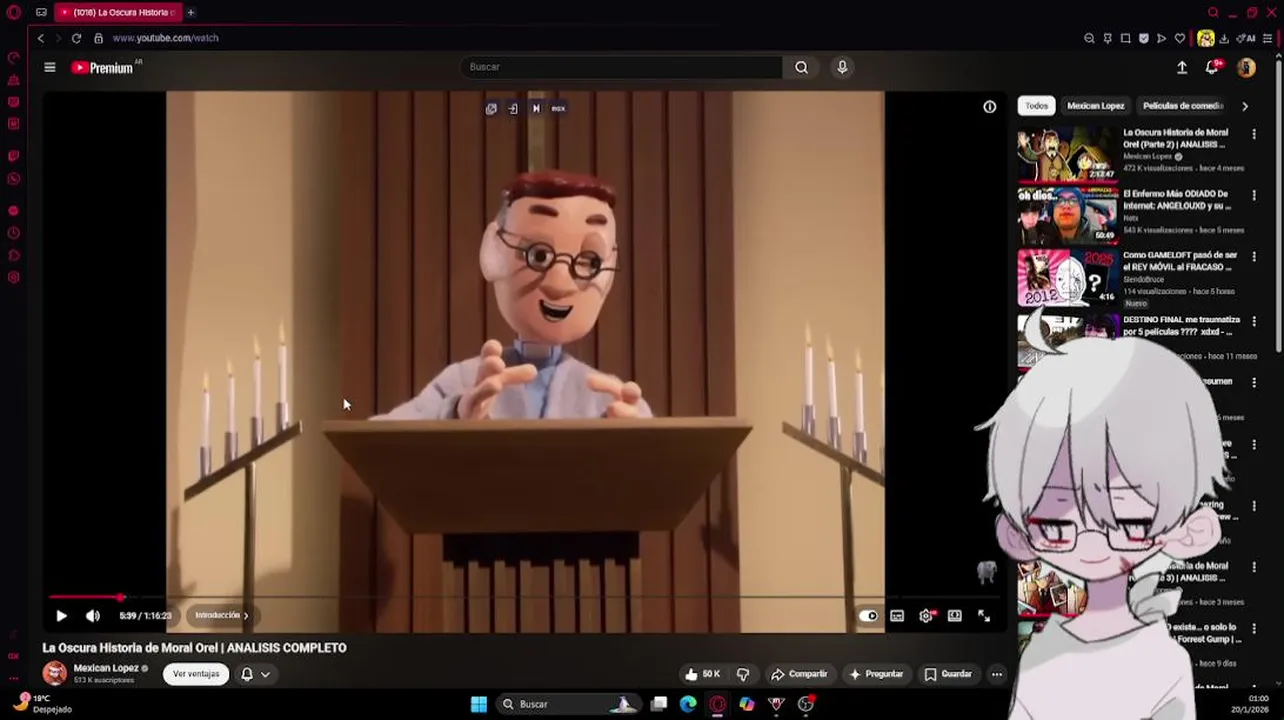Click the address bar URL youtube.com/watch
This screenshot has width=1284, height=720.
click(165, 38)
